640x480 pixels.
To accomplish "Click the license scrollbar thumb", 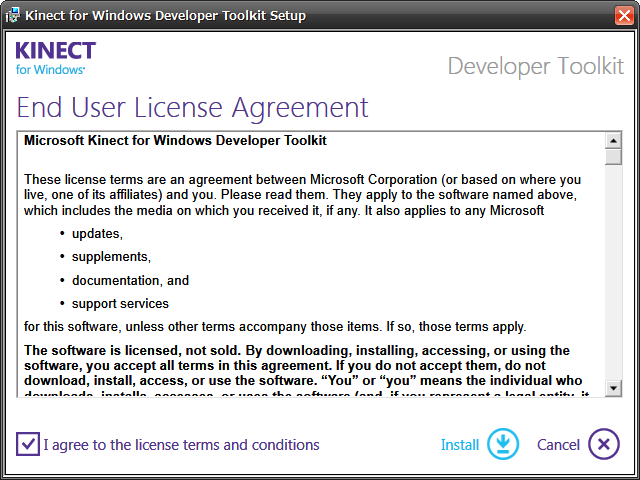I will coord(613,157).
